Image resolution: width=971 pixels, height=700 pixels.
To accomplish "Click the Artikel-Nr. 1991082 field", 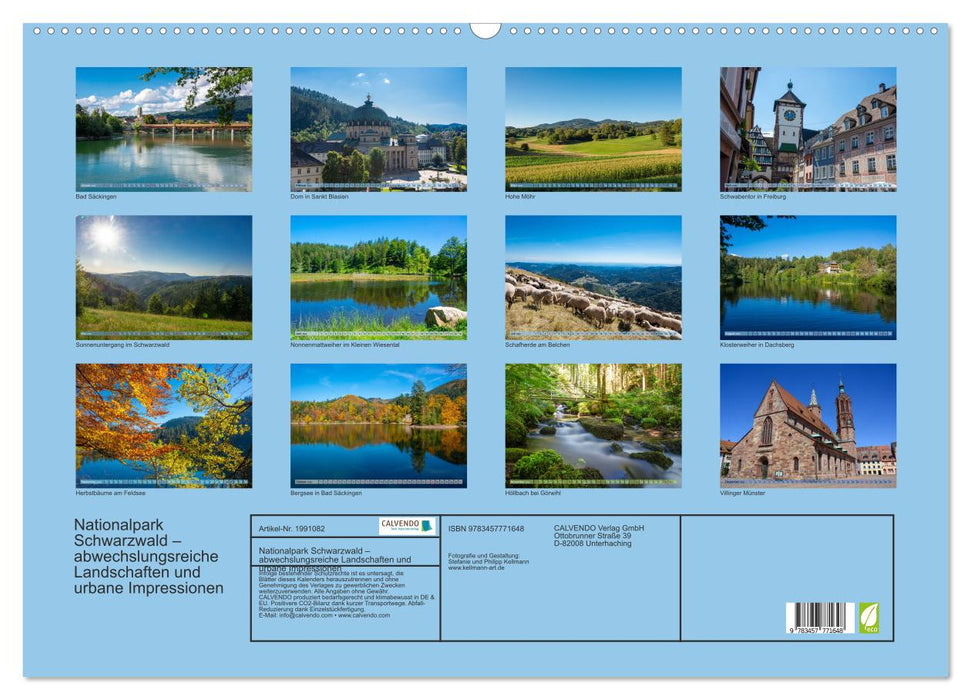I will tap(292, 528).
